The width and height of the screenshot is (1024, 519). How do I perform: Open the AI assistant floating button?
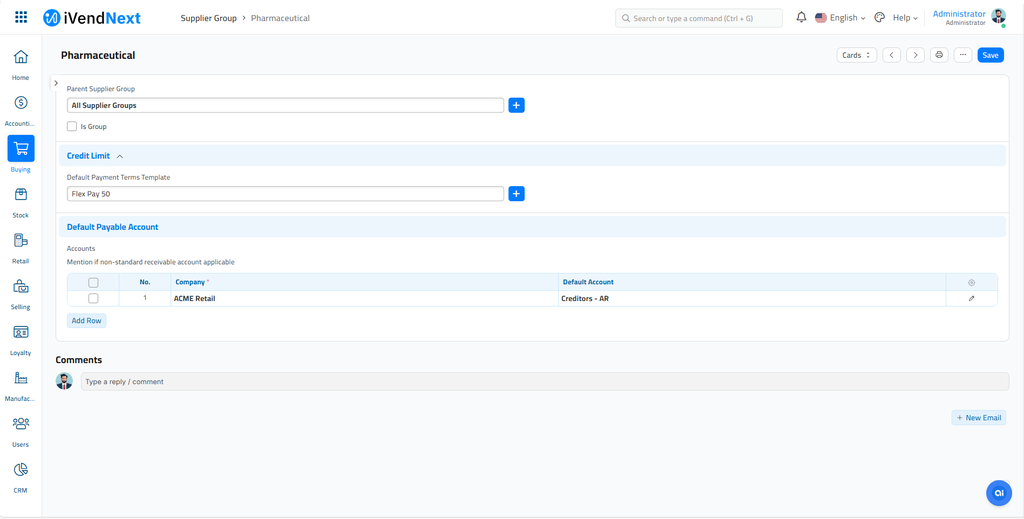(x=998, y=493)
